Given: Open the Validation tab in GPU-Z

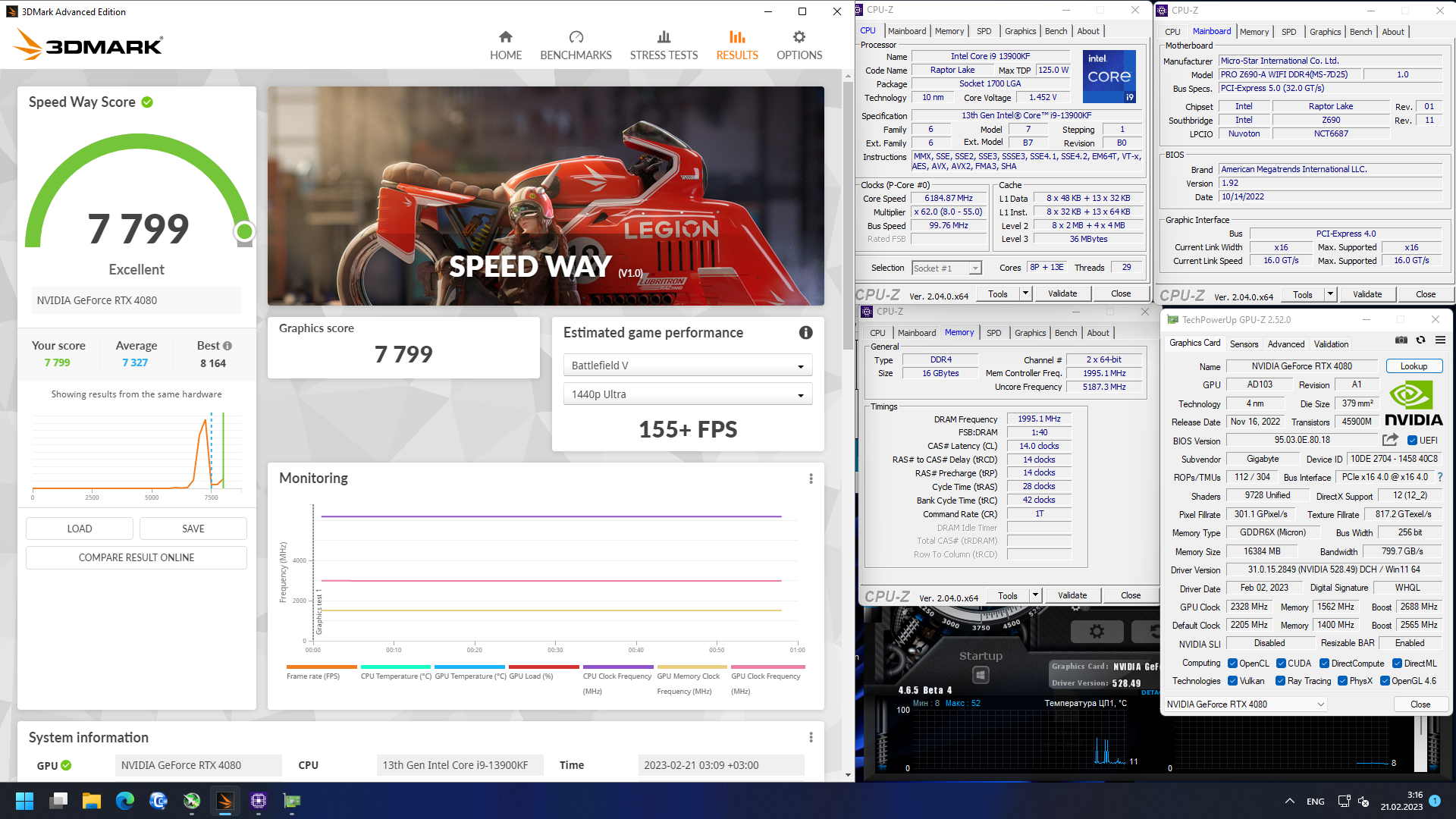Looking at the screenshot, I should (x=1331, y=344).
